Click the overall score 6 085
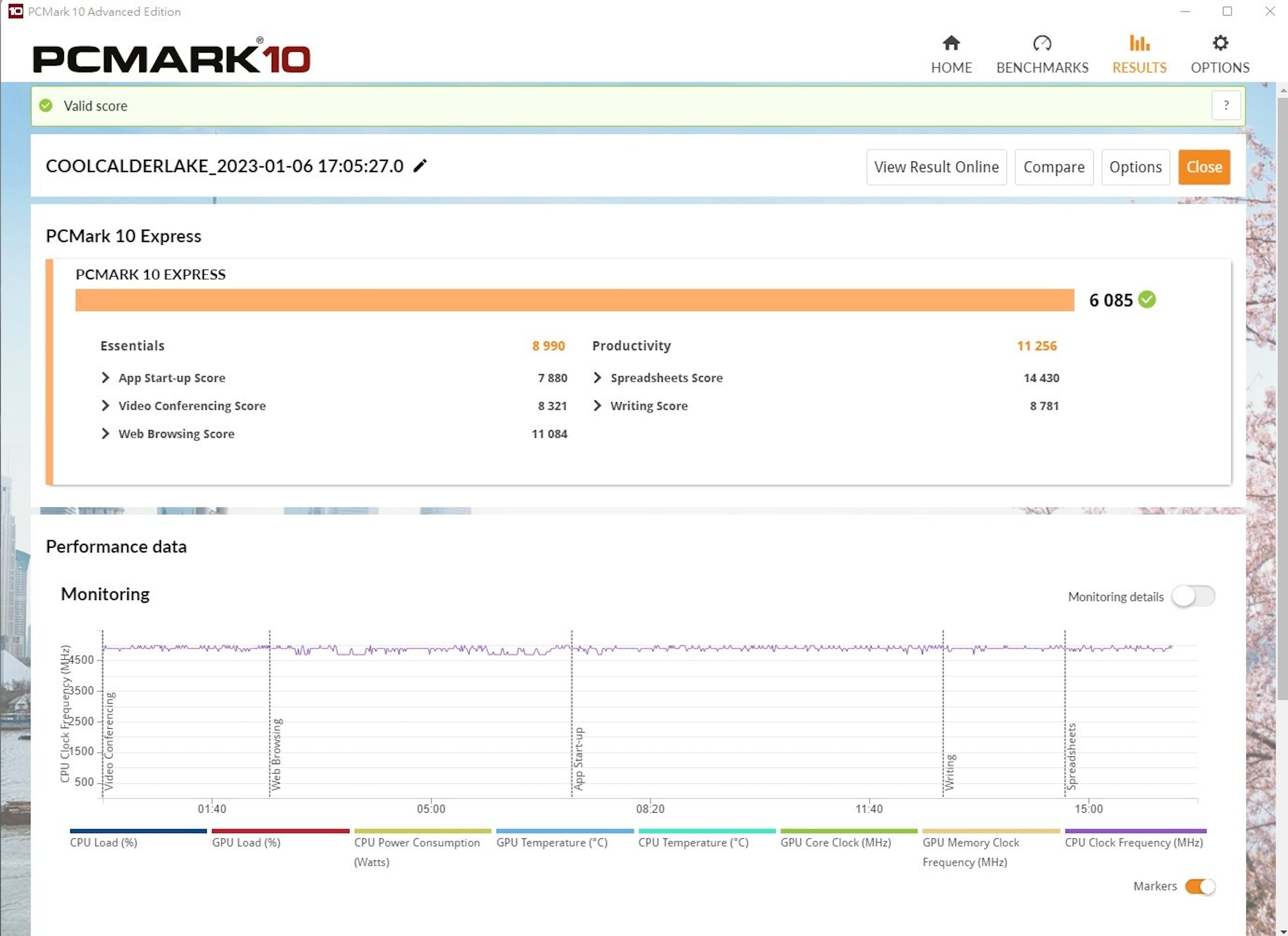The height and width of the screenshot is (936, 1288). click(1111, 300)
